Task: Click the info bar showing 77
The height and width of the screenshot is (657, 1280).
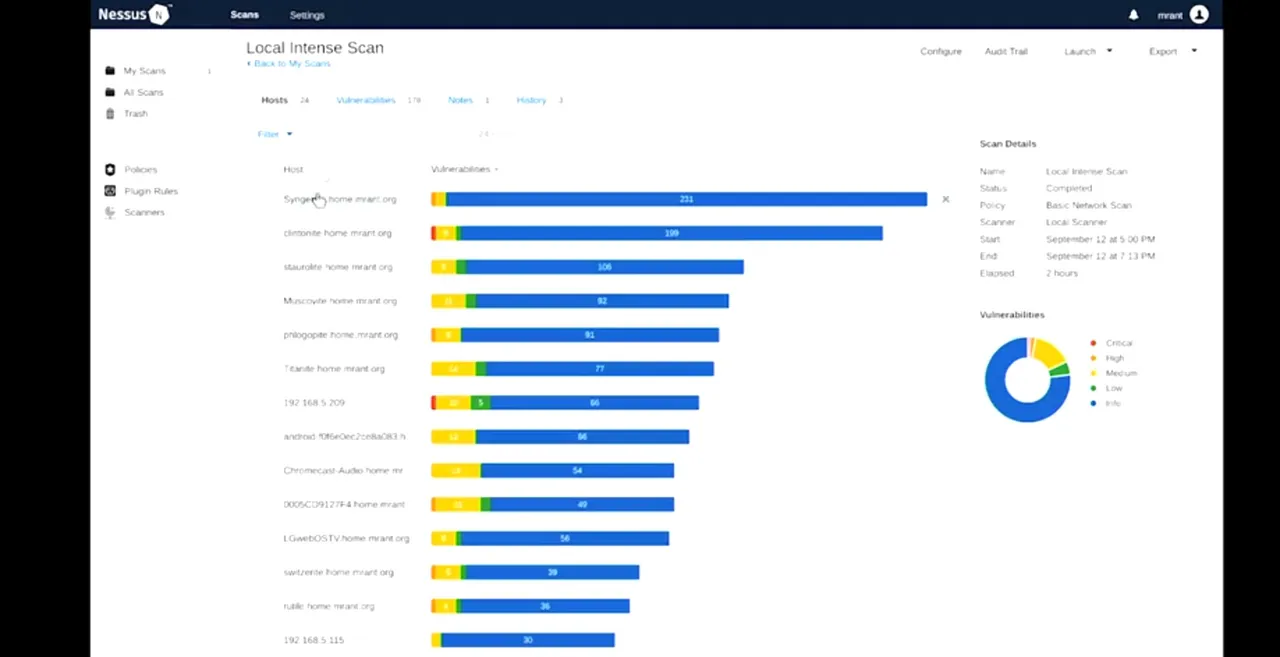Action: (x=600, y=369)
